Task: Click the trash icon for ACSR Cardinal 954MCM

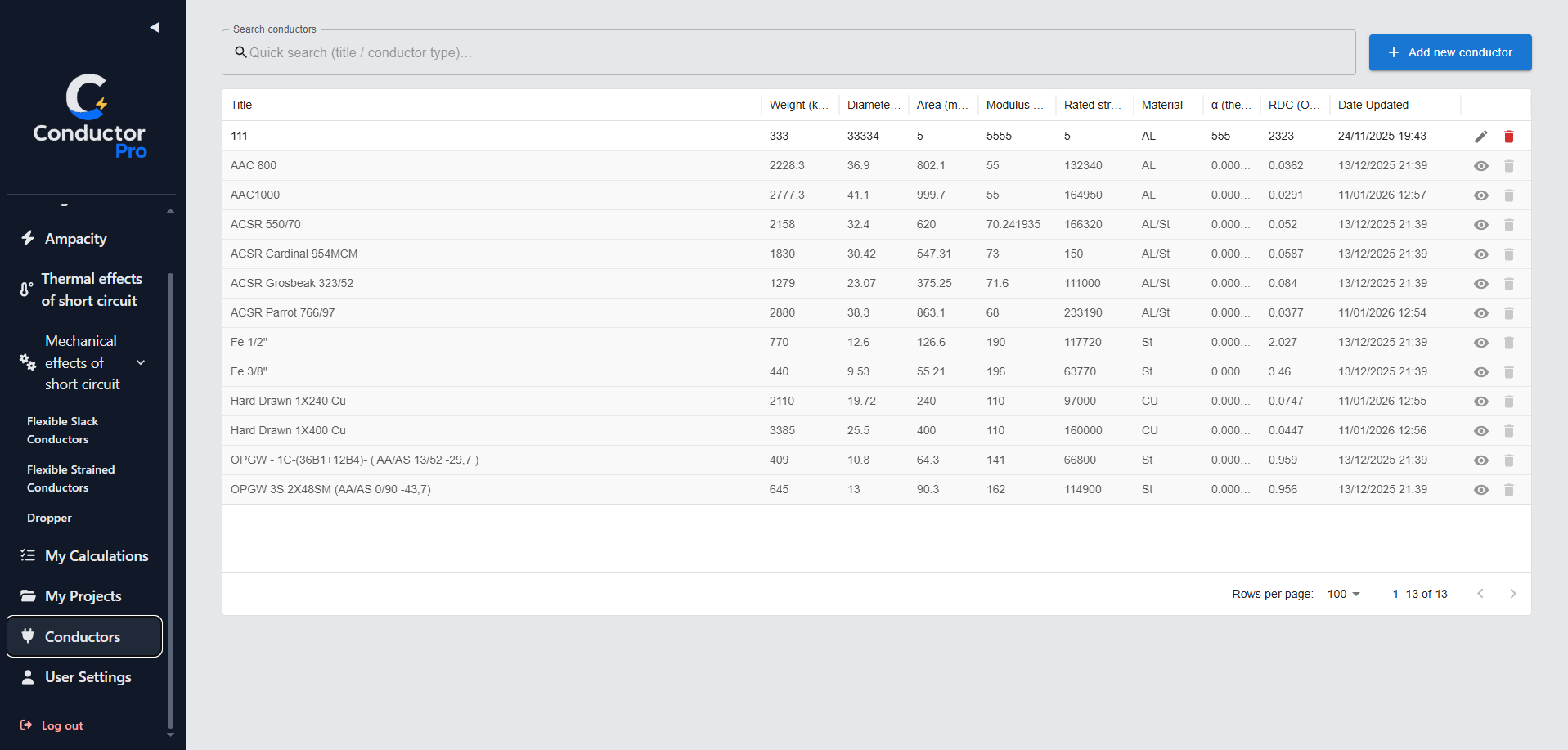Action: click(1509, 254)
